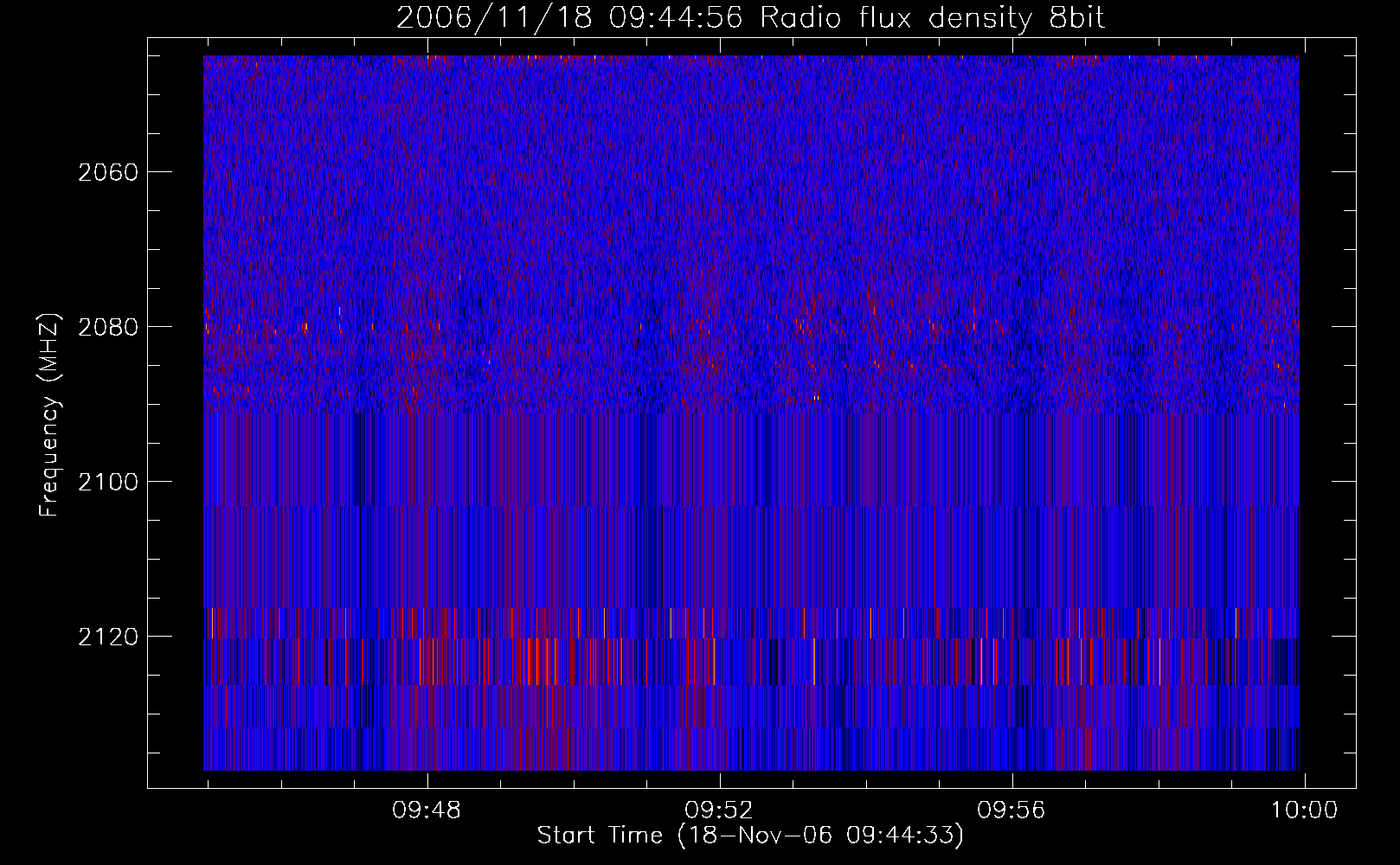Screen dimensions: 1400x865
Task: Click the 09:52 time tick label
Action: (x=719, y=811)
